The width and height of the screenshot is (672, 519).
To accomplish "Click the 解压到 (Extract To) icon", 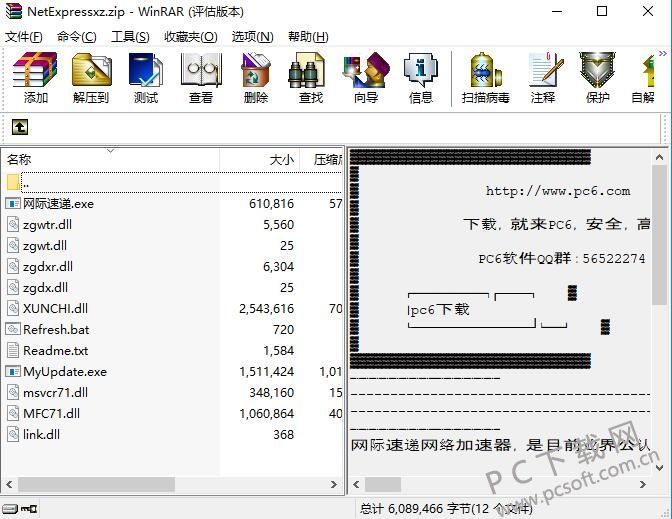I will point(91,78).
